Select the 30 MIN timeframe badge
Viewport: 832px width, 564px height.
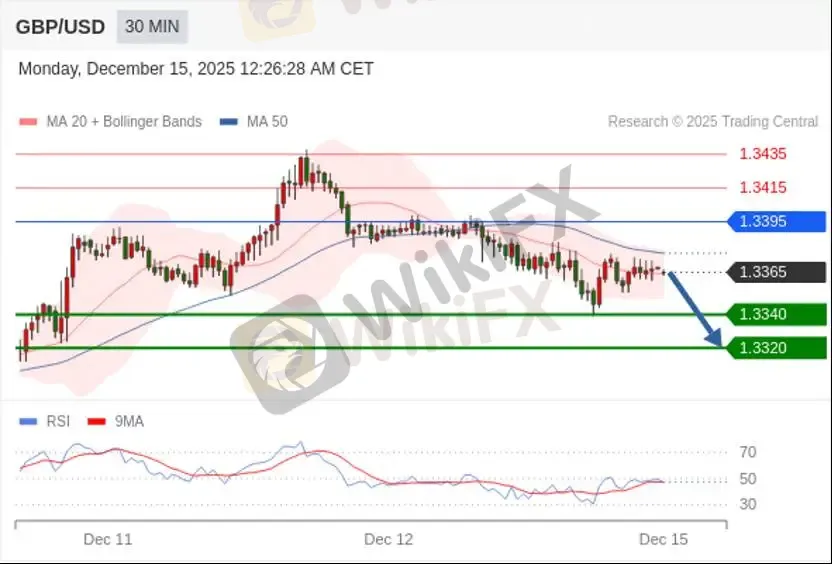pyautogui.click(x=152, y=27)
